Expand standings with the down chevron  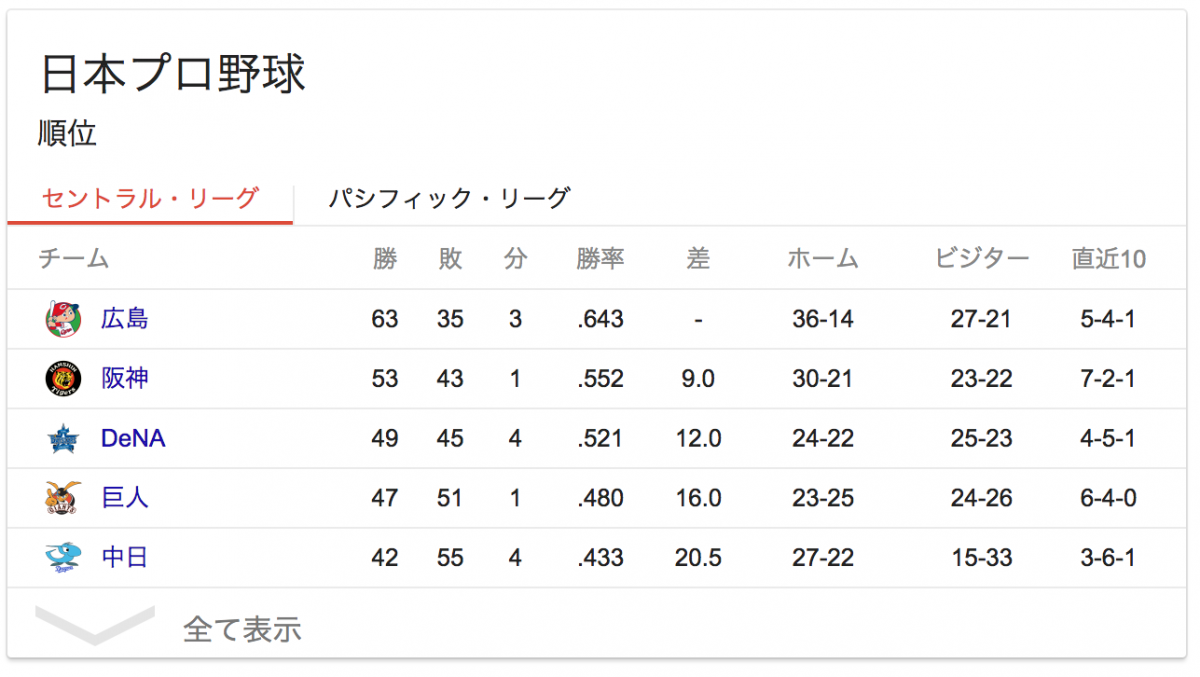(95, 626)
